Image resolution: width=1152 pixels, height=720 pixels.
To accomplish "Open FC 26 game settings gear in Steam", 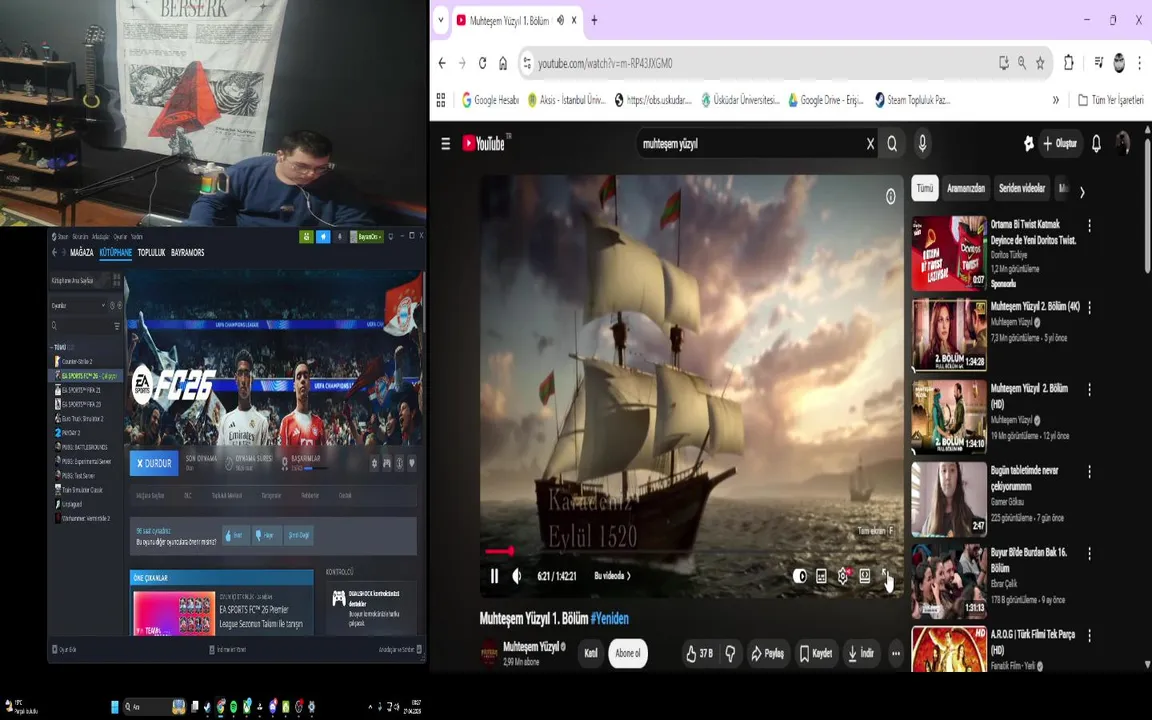I will (374, 464).
